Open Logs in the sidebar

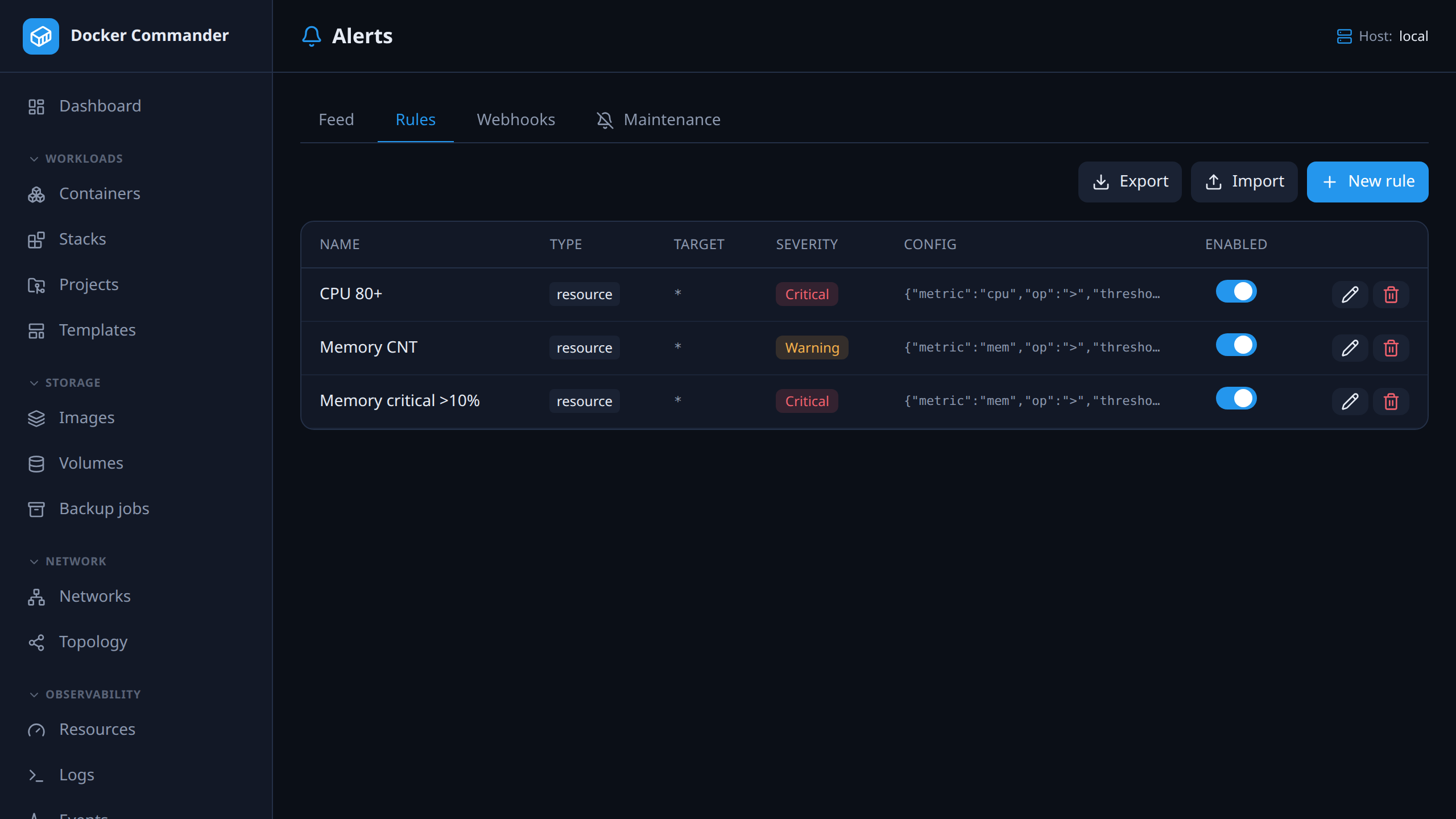(136, 775)
